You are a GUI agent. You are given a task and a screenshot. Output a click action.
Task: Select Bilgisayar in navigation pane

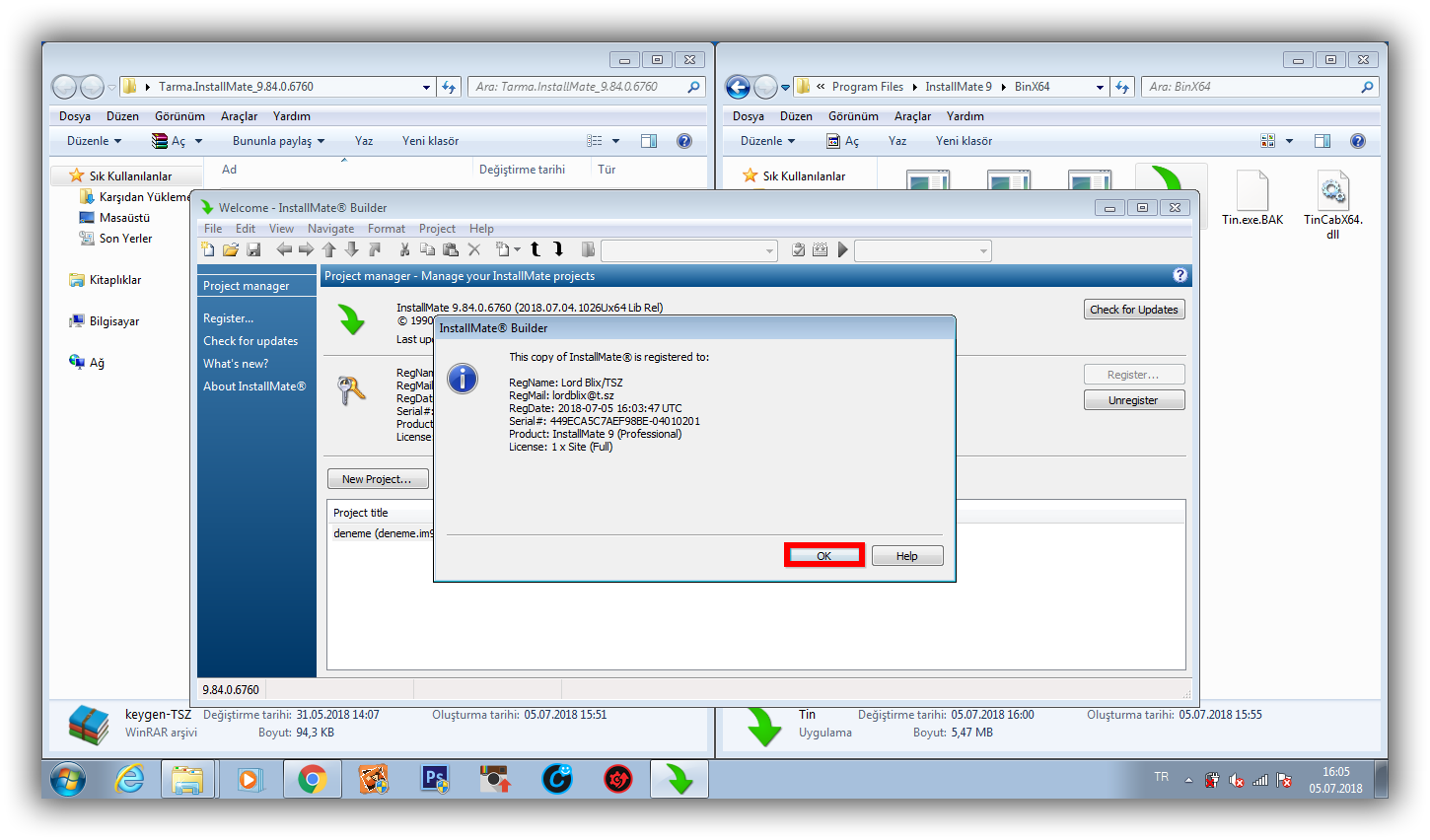[x=114, y=321]
